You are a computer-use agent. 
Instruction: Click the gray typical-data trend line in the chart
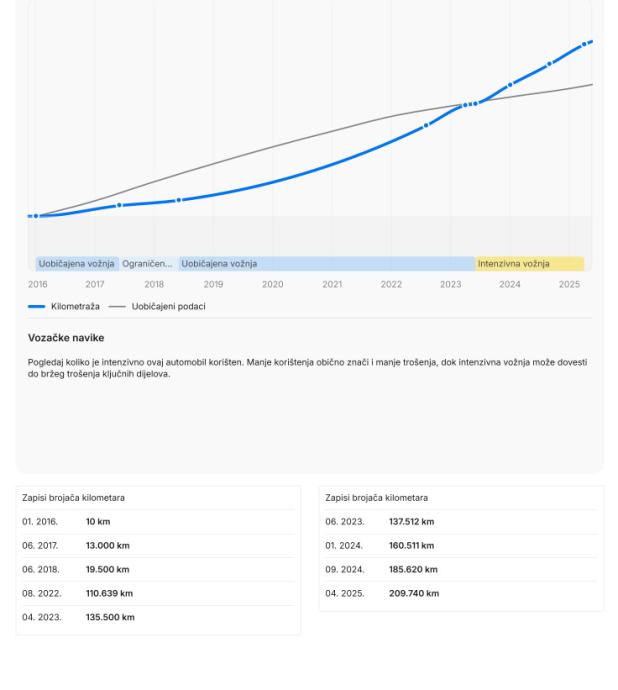tap(300, 140)
